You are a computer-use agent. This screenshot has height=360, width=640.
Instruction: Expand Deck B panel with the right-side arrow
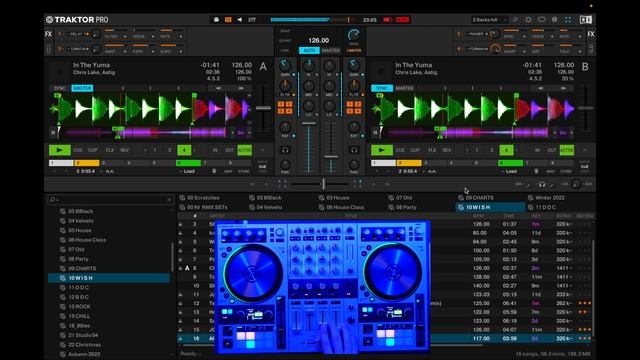[584, 150]
